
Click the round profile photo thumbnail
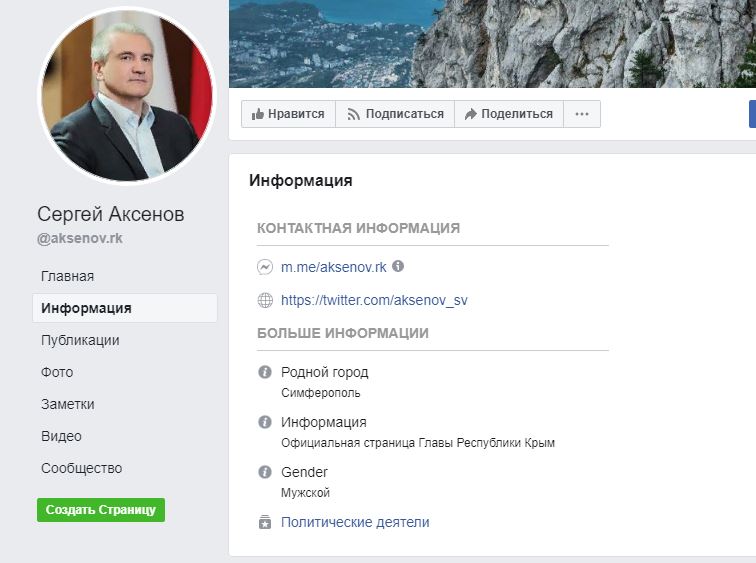click(x=126, y=97)
